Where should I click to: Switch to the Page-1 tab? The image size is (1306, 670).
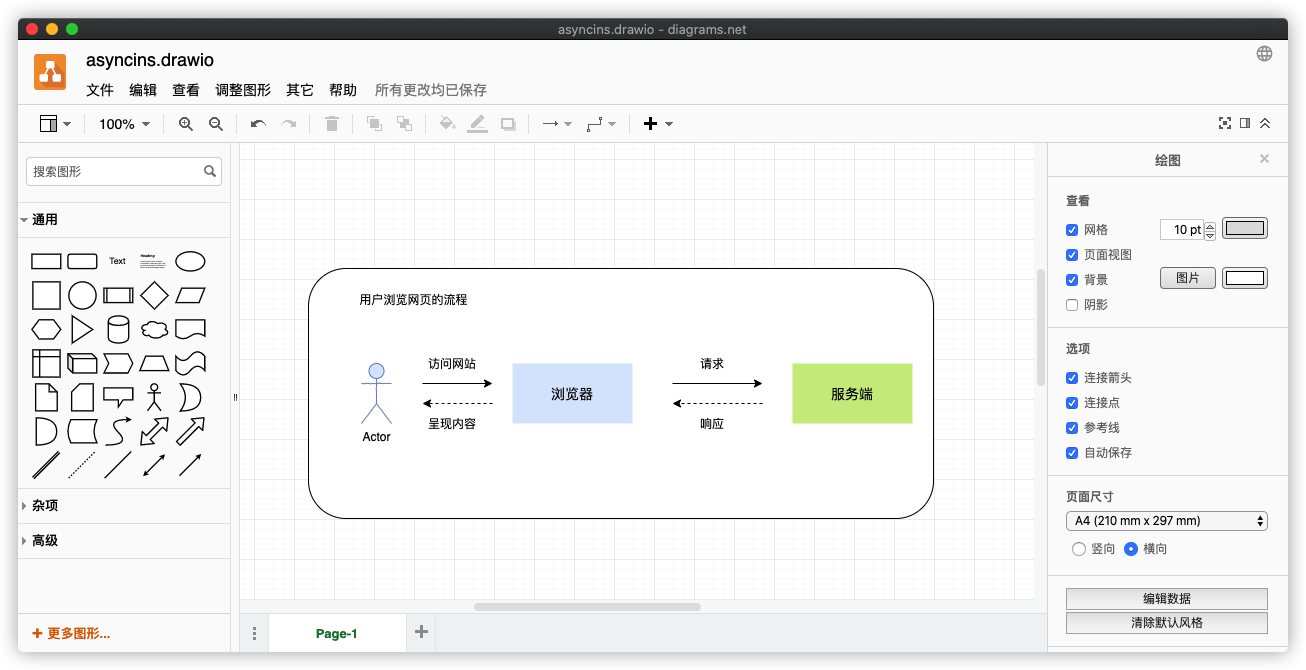336,633
